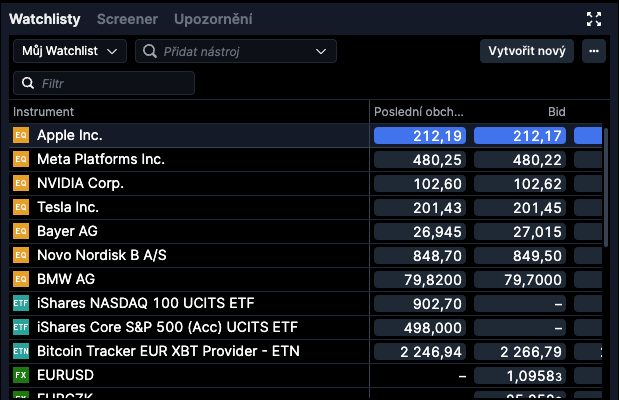
Task: Open the Můj Watchlist dropdown
Action: pyautogui.click(x=69, y=51)
